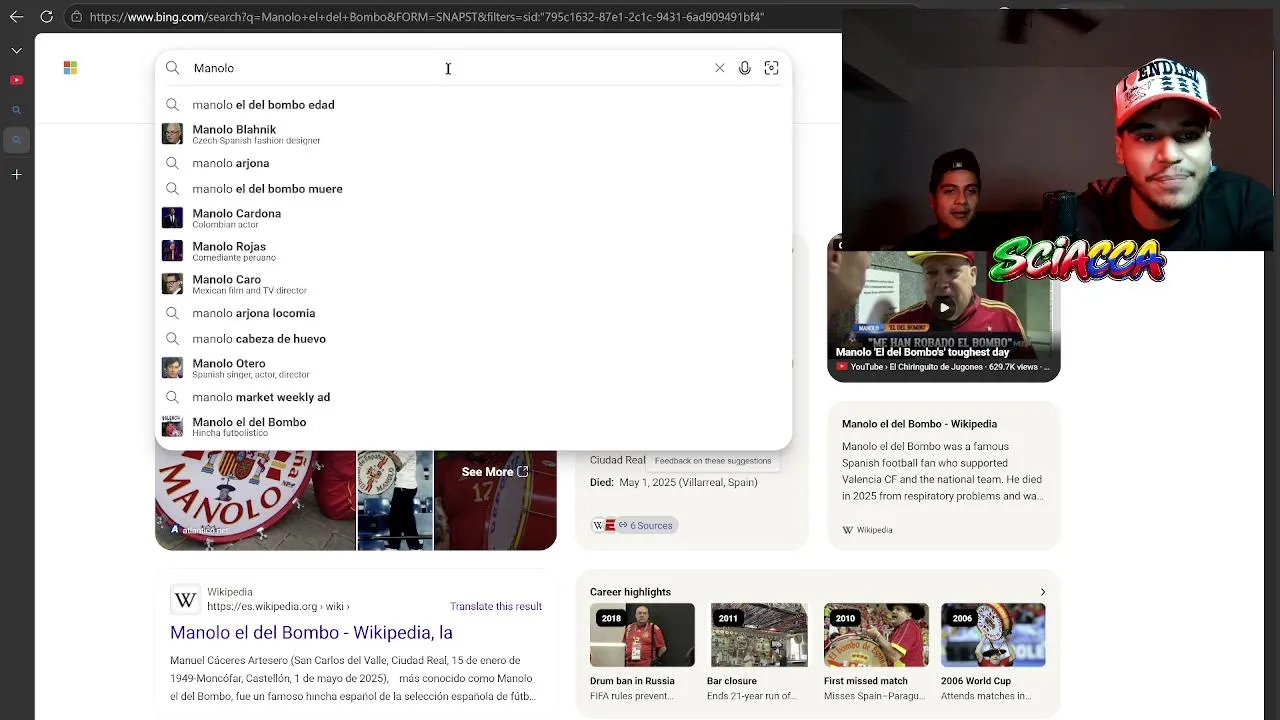Click 'Feedback on these suggestions' link
This screenshot has height=720, width=1280.
[x=712, y=461]
